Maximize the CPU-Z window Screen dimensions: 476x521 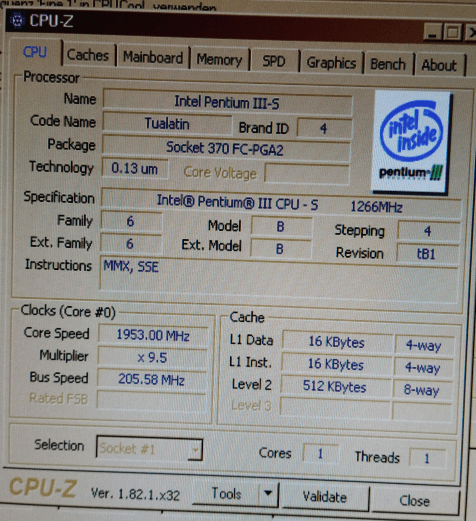click(452, 33)
